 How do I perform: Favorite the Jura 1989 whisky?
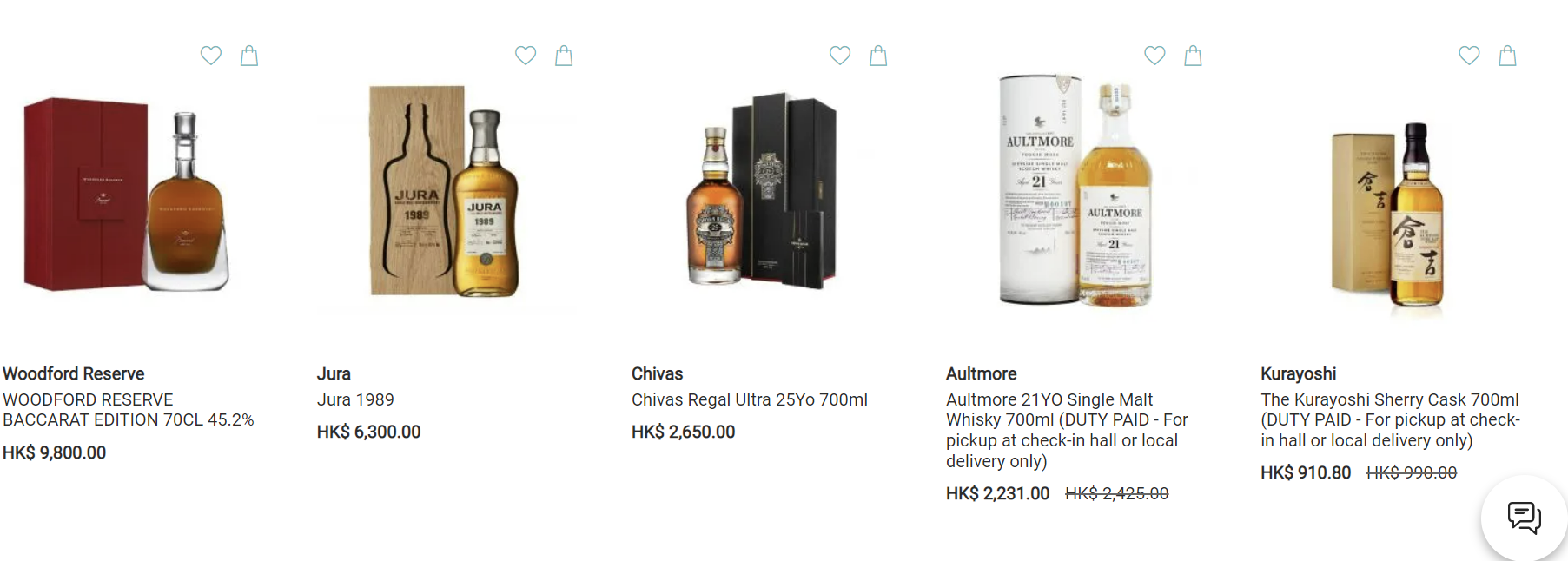point(526,56)
